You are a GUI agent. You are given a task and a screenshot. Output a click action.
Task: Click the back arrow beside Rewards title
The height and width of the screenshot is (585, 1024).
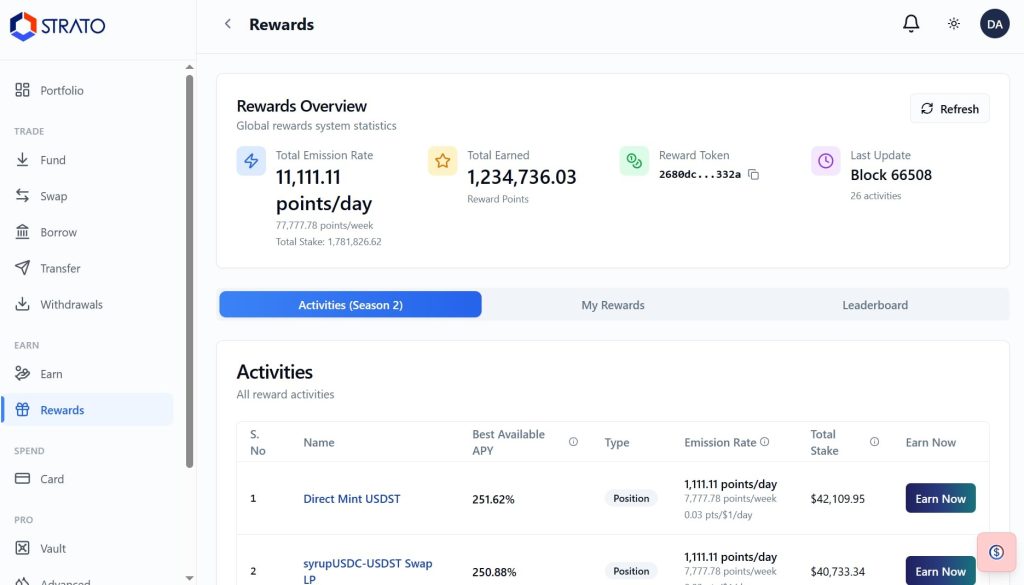click(228, 24)
